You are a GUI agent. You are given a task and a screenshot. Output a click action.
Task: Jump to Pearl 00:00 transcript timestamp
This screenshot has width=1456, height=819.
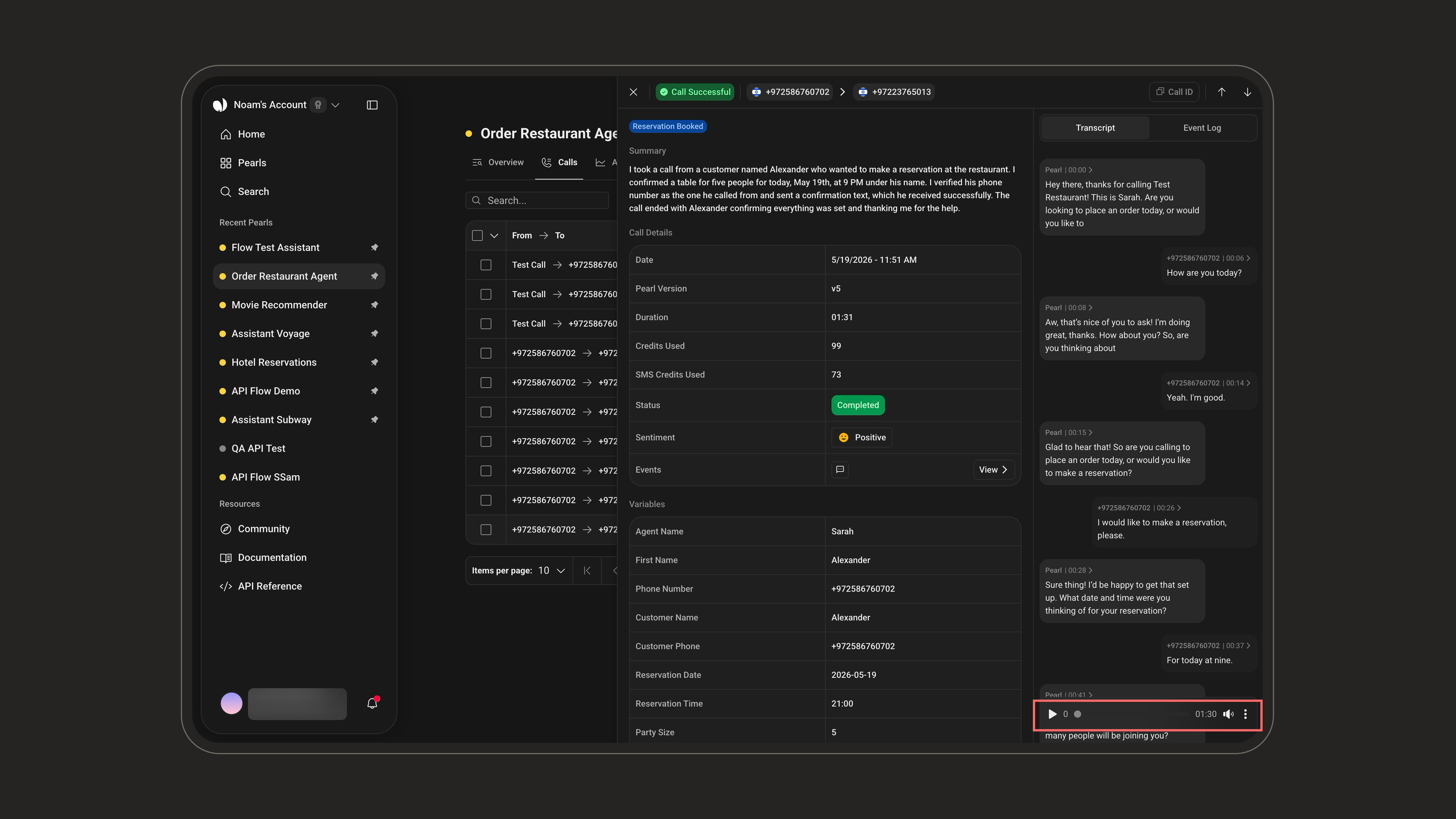1068,170
